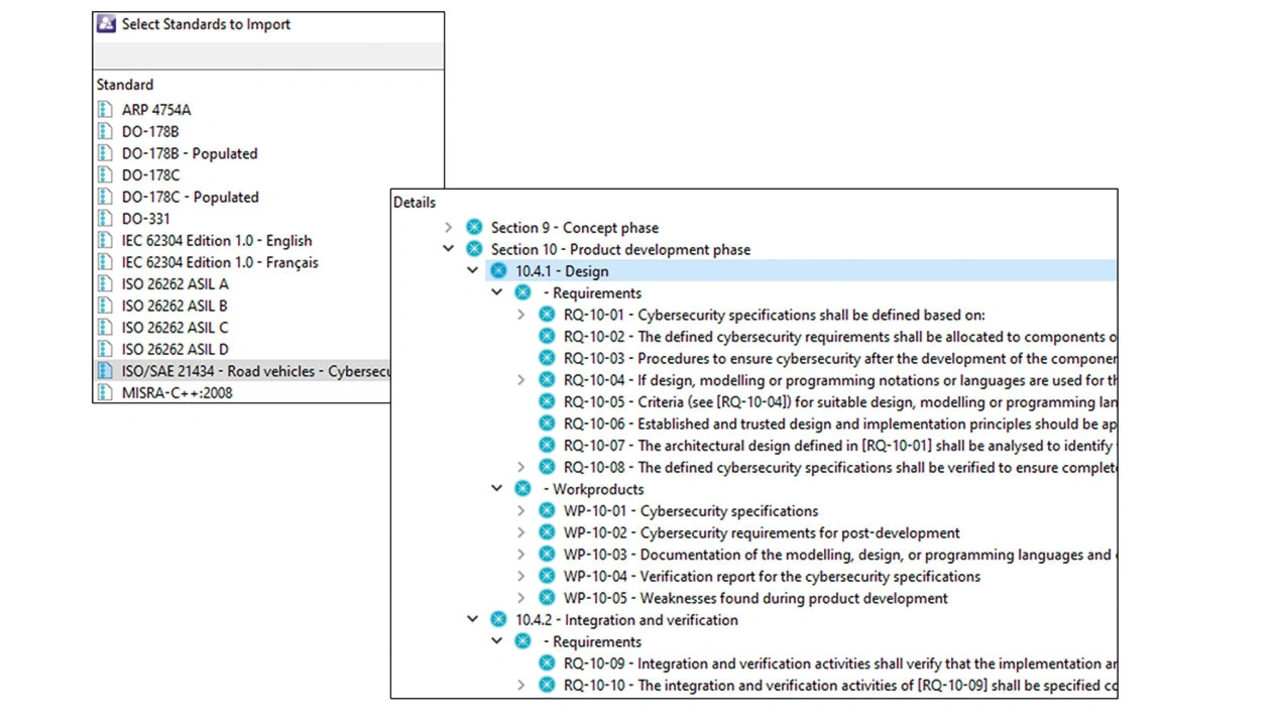Select ISO 26262 ASIL D standard
Screen dimensions: 1280x726
coord(175,349)
